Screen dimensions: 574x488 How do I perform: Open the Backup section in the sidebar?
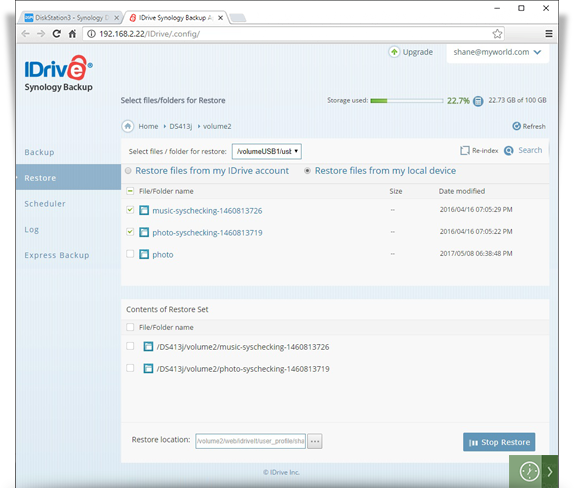pos(40,152)
